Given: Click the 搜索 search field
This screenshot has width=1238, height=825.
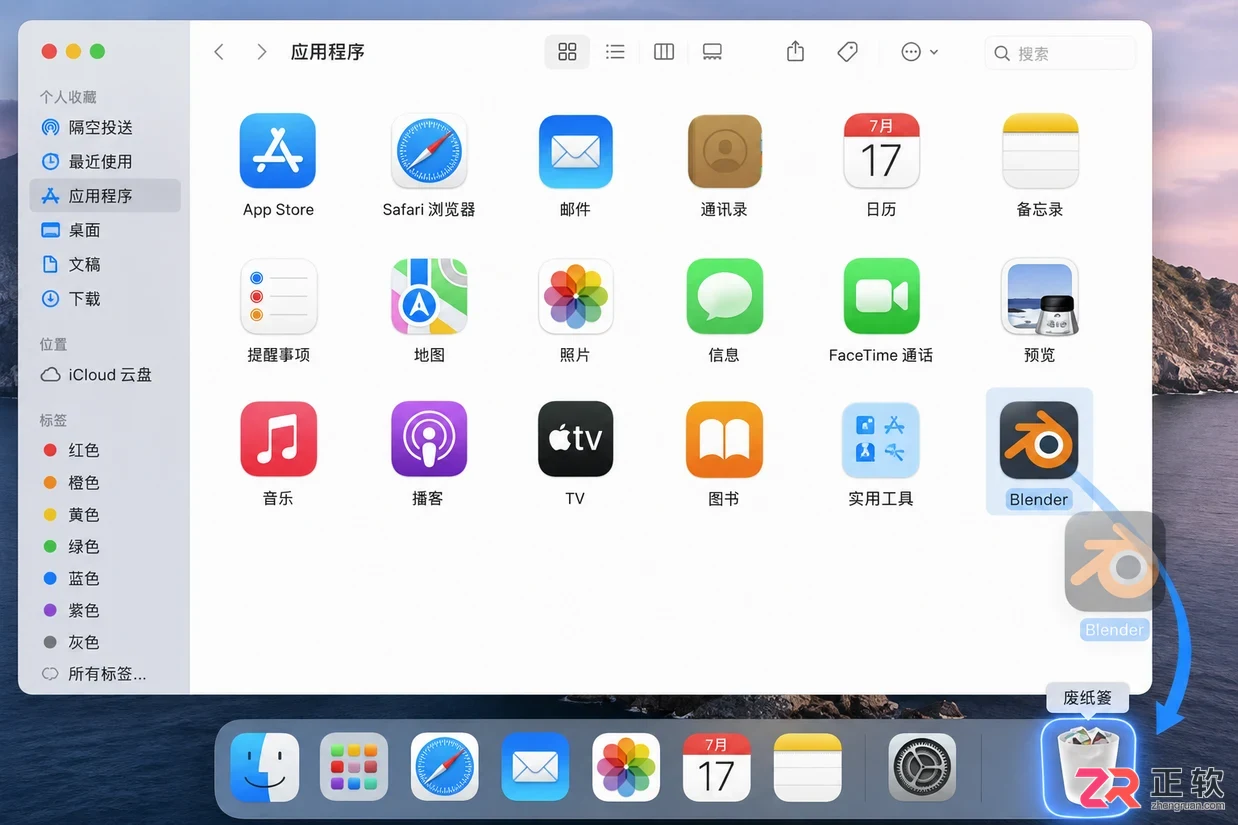Looking at the screenshot, I should coord(1060,53).
